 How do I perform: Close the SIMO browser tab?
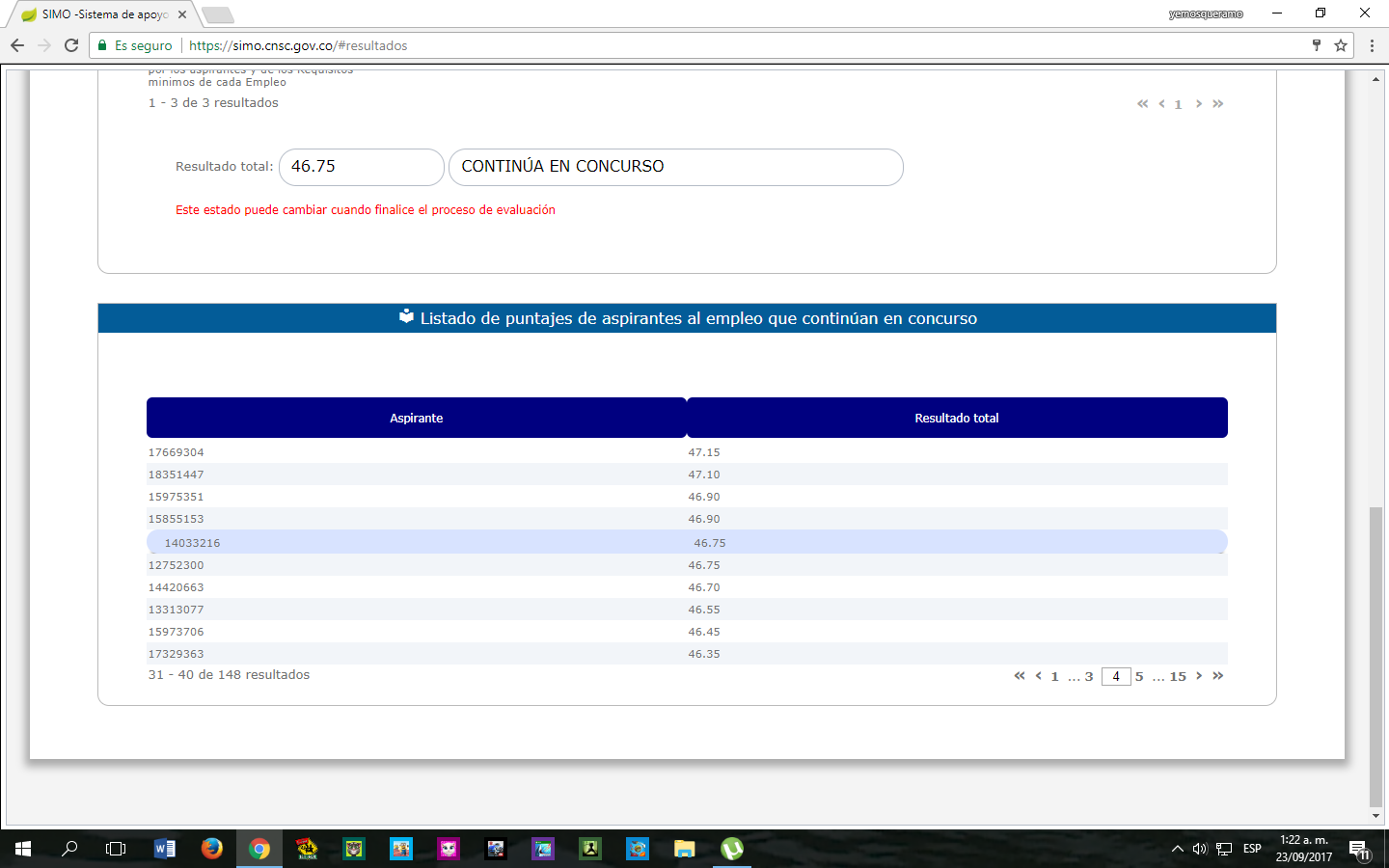click(x=182, y=14)
